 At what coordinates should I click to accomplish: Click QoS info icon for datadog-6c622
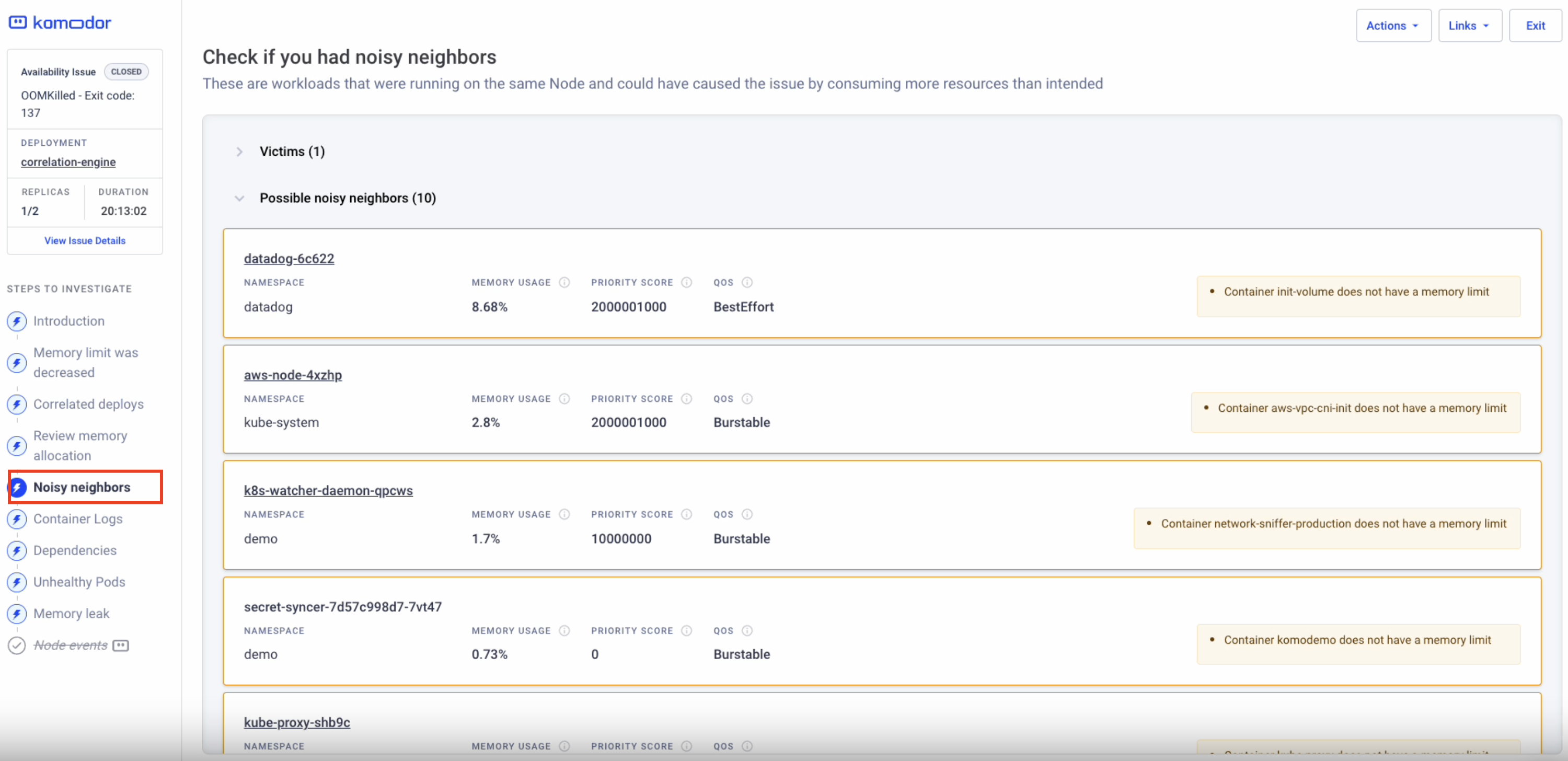click(747, 282)
